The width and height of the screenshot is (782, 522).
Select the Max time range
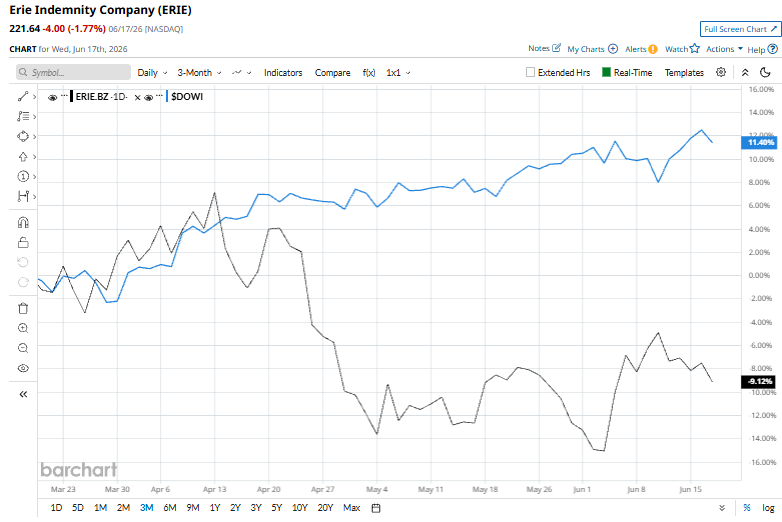pyautogui.click(x=351, y=508)
